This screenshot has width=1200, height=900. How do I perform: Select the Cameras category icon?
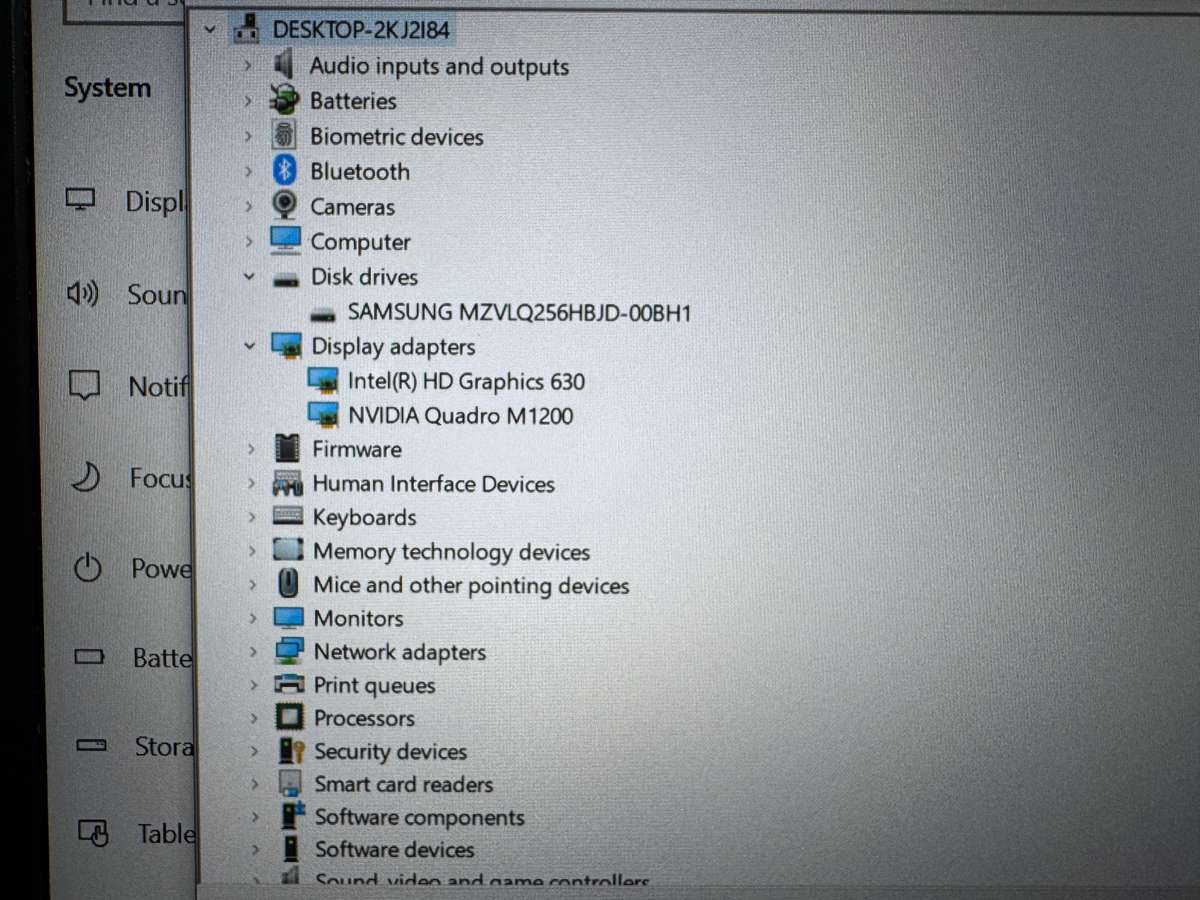pos(285,206)
